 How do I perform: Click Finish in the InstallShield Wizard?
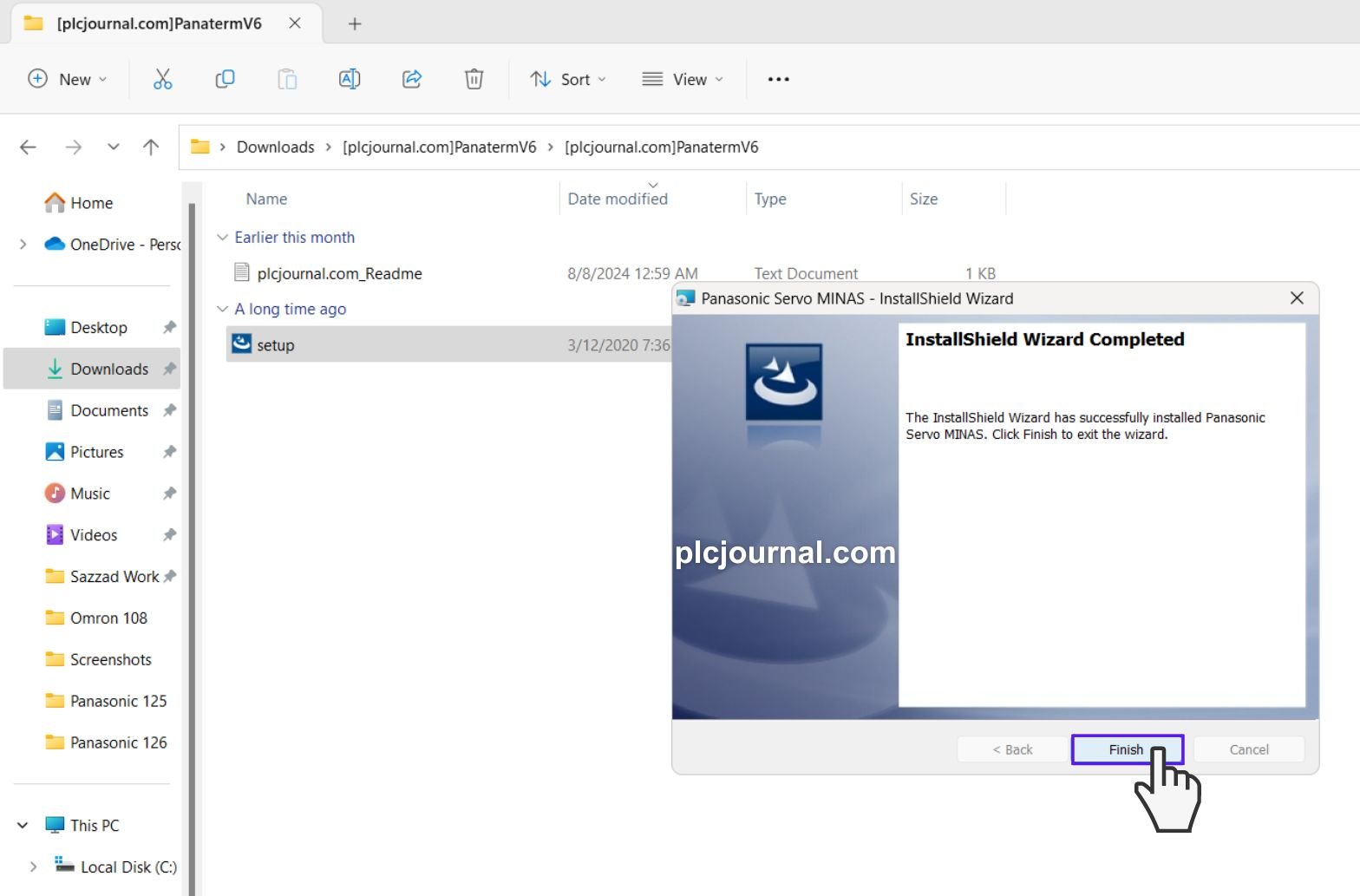pyautogui.click(x=1127, y=750)
